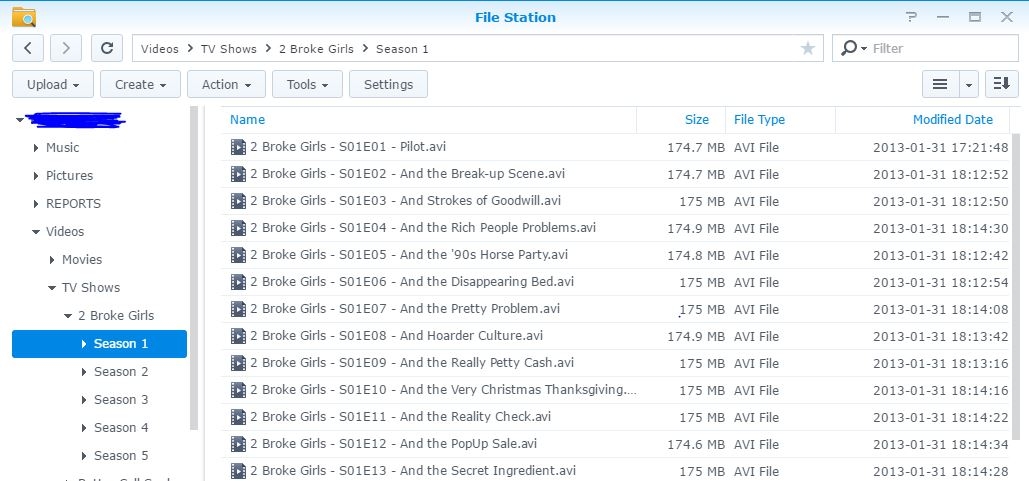Image resolution: width=1029 pixels, height=481 pixels.
Task: Click the File Station folder logo
Action: (x=24, y=17)
